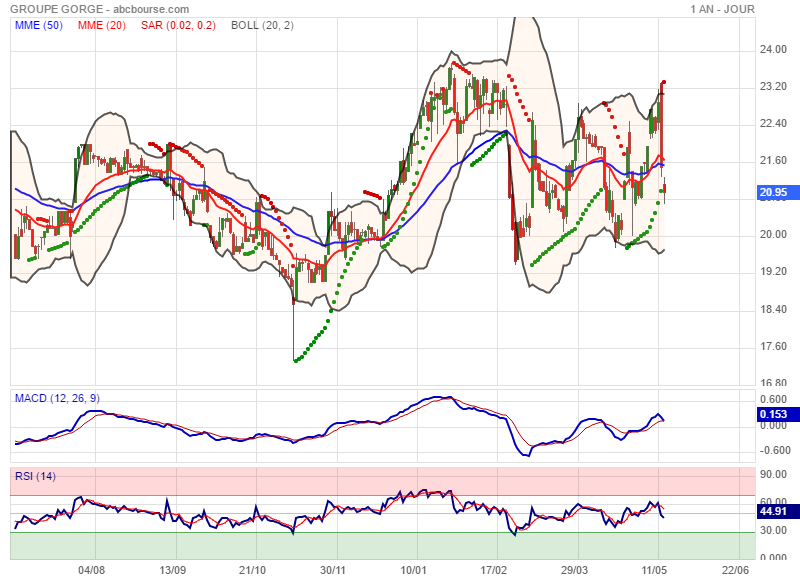Viewport: 800px width, 580px height.
Task: Select the 17/02 date label
Action: (494, 570)
